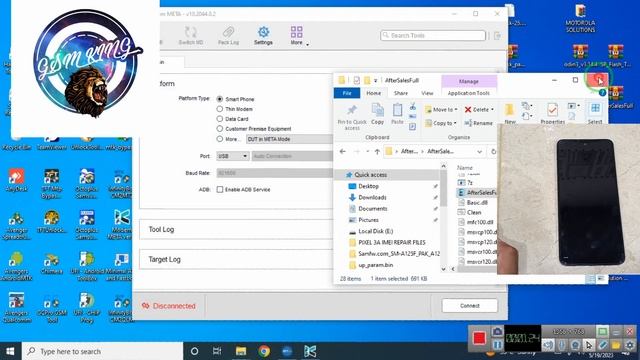Select Thin Modem platform type
Screen dimensions: 640x360
pyautogui.click(x=220, y=109)
